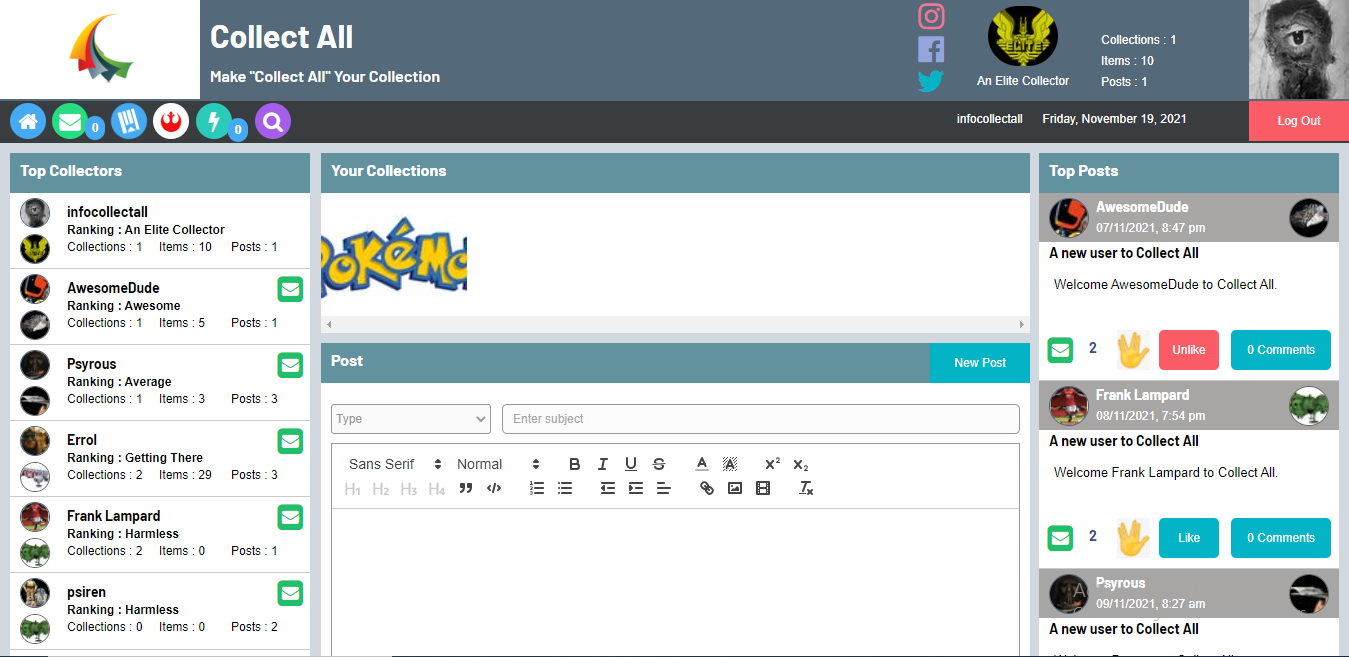Unlike AwesomeDude's welcome post
The width and height of the screenshot is (1349, 657).
pyautogui.click(x=1188, y=350)
